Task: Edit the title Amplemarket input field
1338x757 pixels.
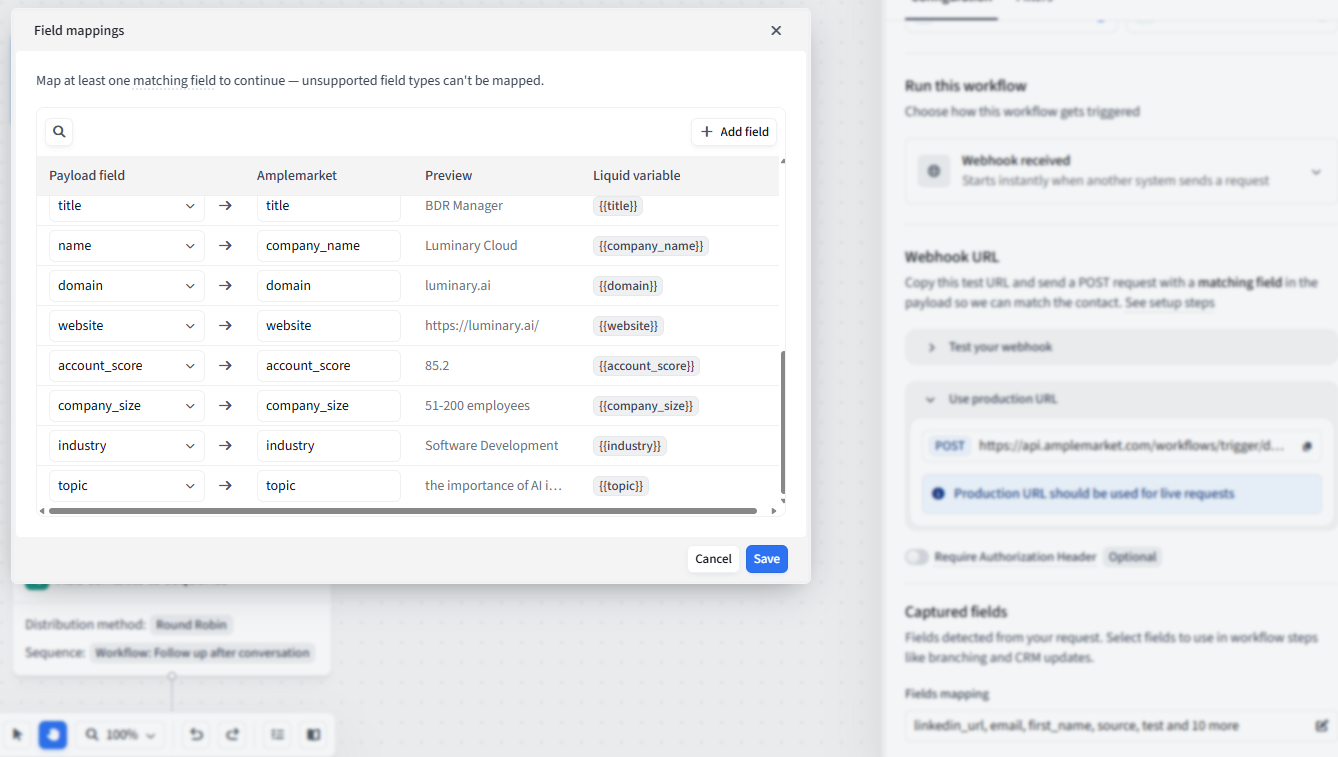Action: coord(329,206)
